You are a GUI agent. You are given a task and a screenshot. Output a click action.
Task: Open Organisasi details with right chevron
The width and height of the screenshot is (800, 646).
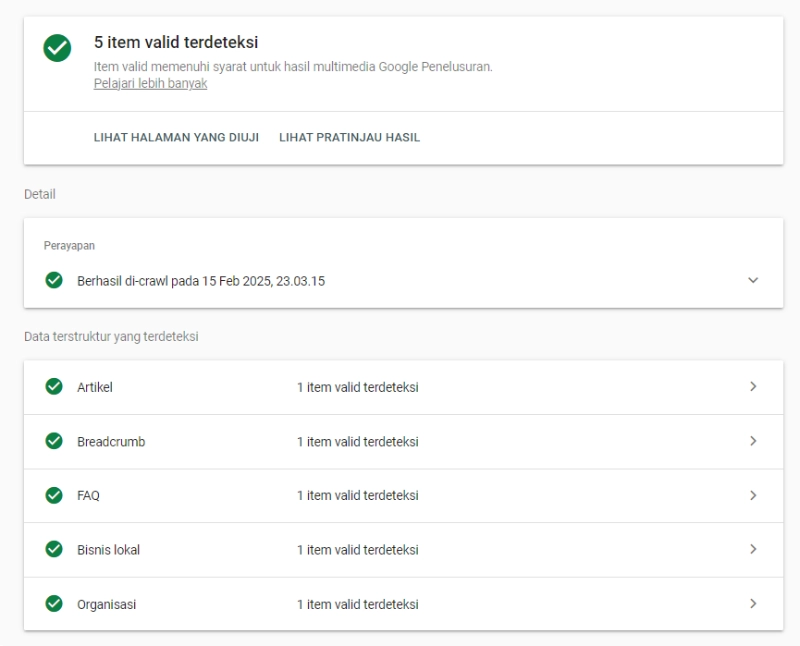pyautogui.click(x=753, y=604)
